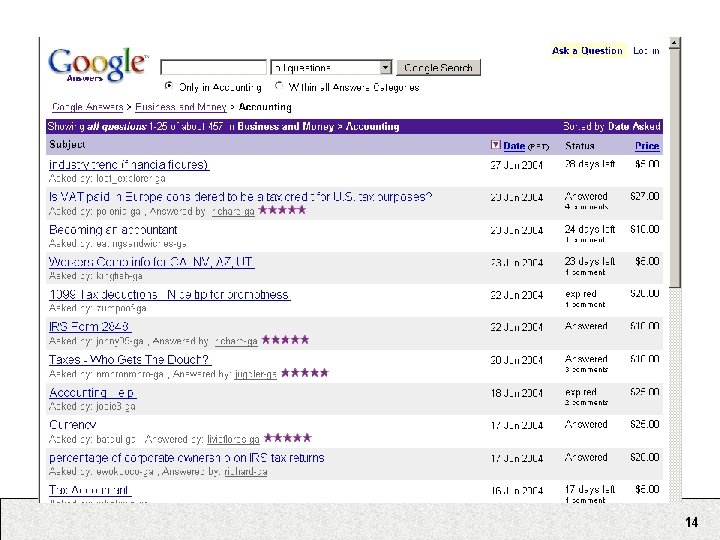Screen dimensions: 720x540
Task: Open the All questions dropdown
Action: [331, 68]
